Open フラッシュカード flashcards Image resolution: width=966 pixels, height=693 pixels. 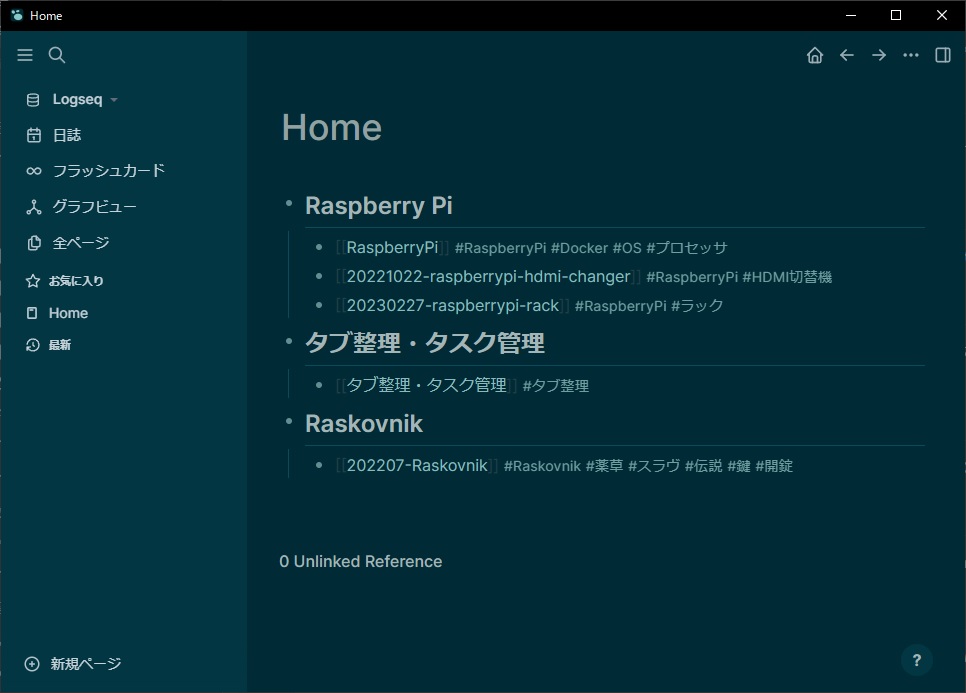[x=108, y=171]
